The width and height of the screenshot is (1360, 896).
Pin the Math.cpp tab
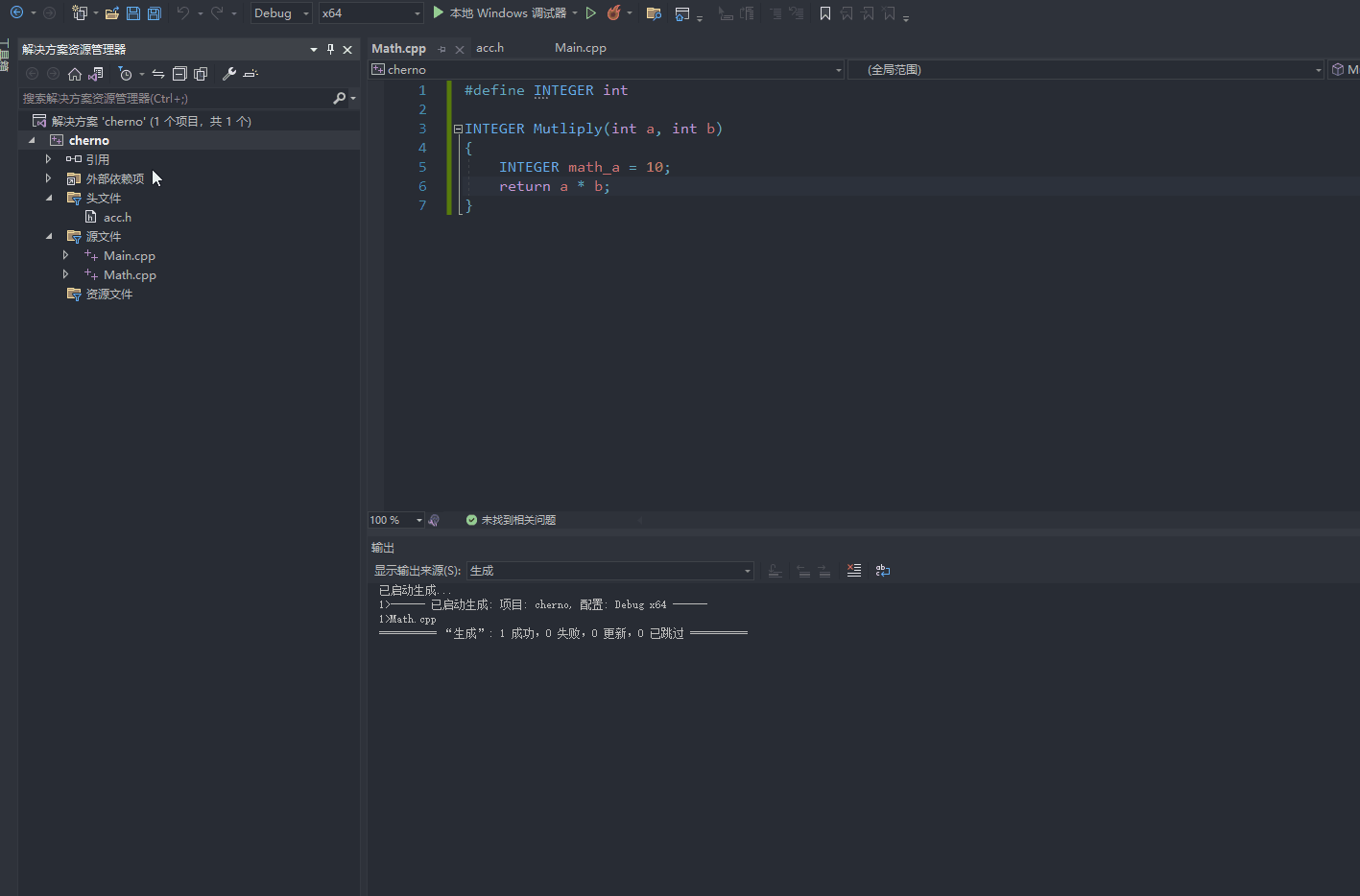(442, 49)
